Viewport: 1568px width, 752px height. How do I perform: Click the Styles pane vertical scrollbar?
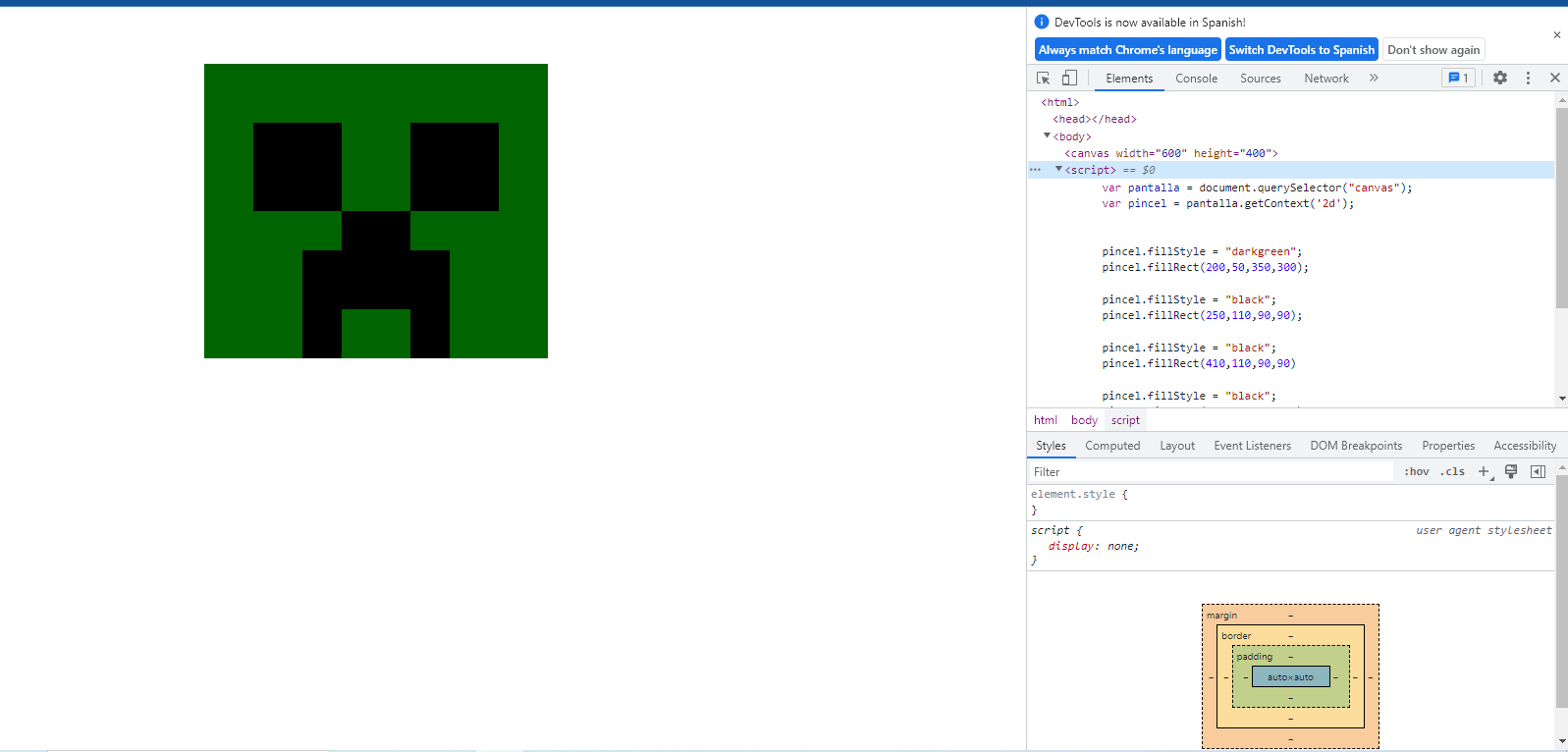(x=1561, y=591)
